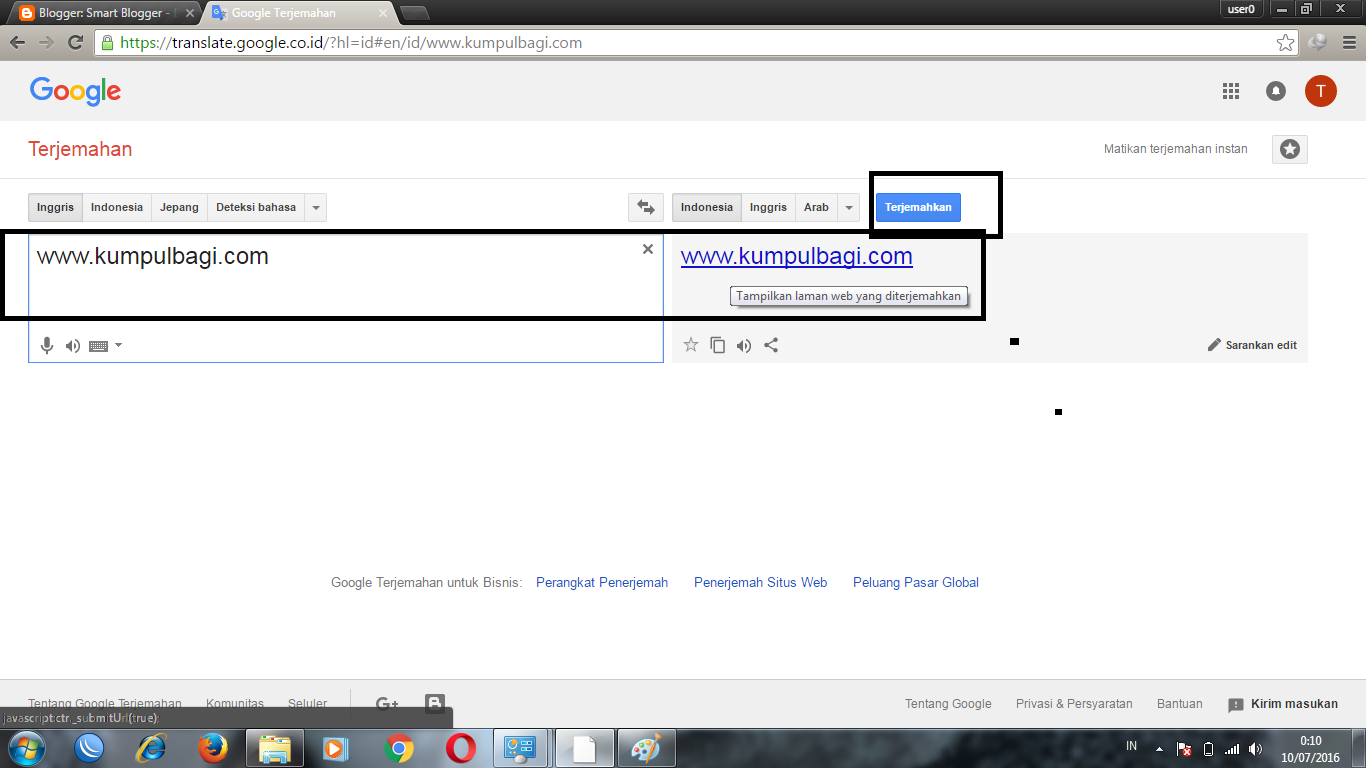Launch Opera from the taskbar
1366x768 pixels.
coord(461,748)
